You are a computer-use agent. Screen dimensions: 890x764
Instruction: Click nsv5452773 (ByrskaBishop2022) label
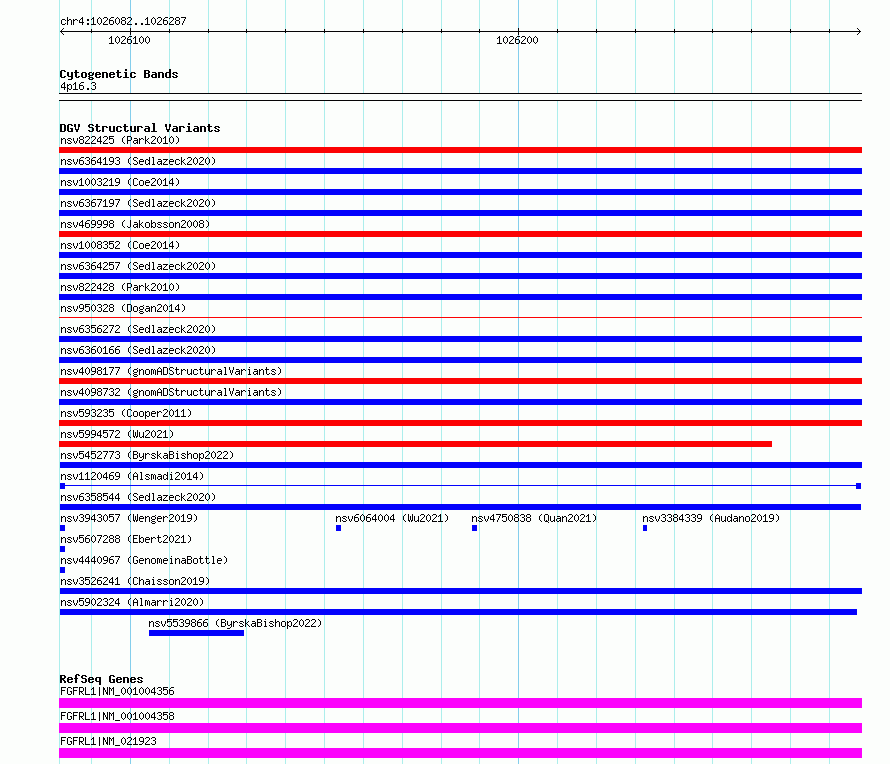tap(147, 455)
